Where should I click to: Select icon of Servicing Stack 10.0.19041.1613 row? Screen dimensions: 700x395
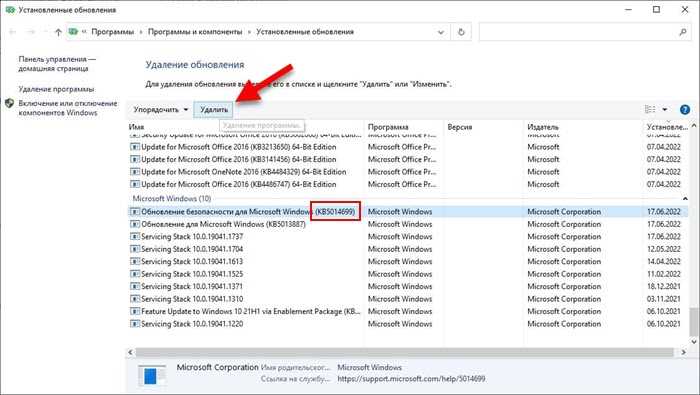(x=134, y=262)
